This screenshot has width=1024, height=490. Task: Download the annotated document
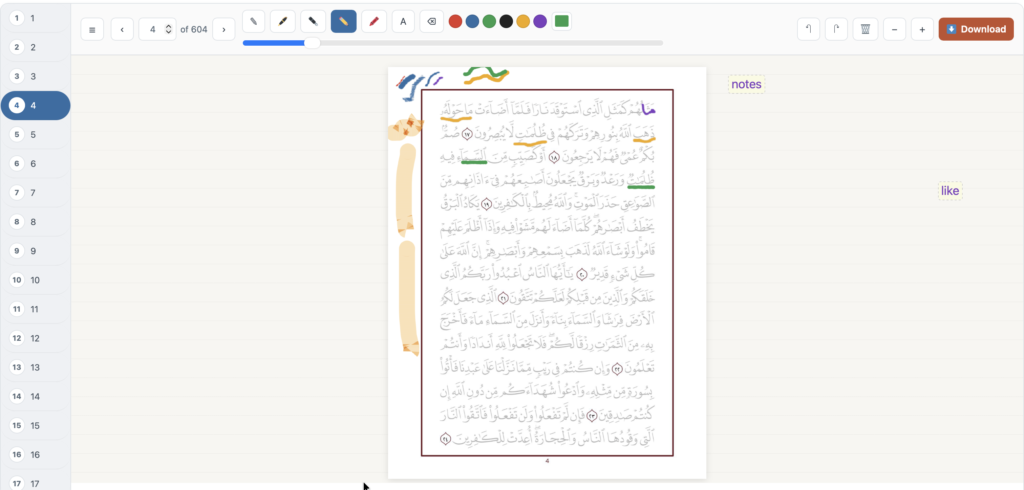coord(976,29)
